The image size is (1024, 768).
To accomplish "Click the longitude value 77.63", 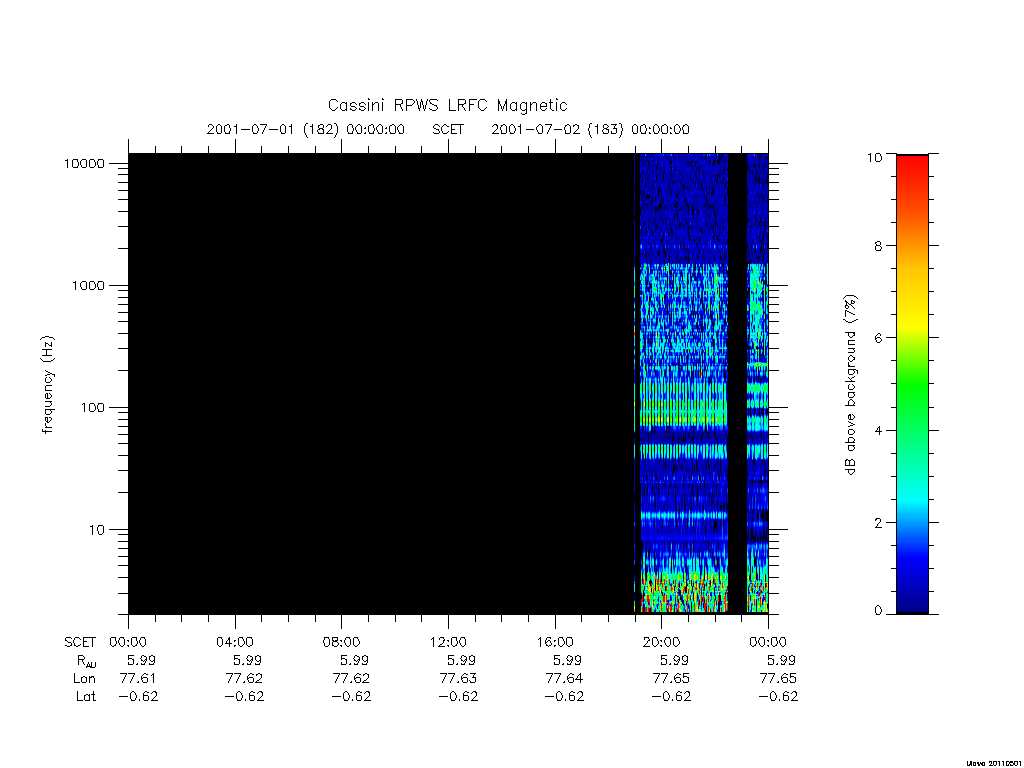I will 458,679.
